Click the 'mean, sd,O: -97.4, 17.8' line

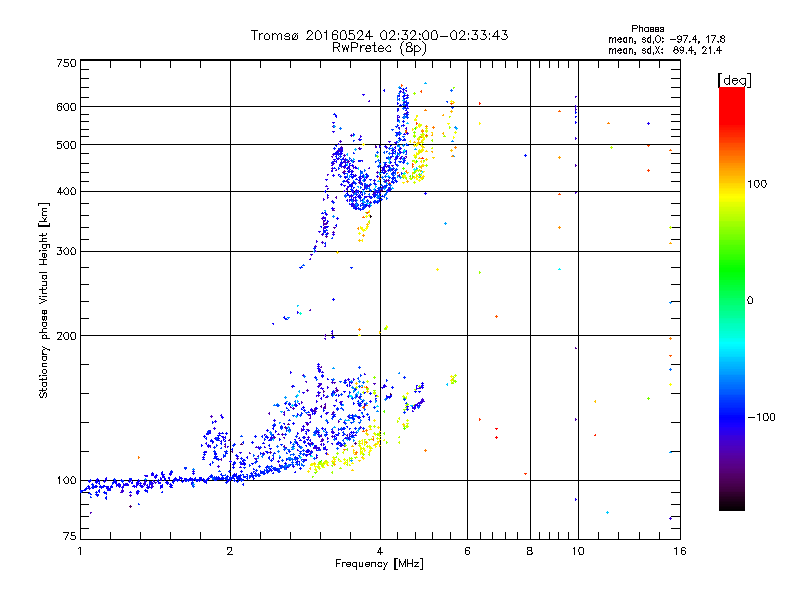(666, 39)
